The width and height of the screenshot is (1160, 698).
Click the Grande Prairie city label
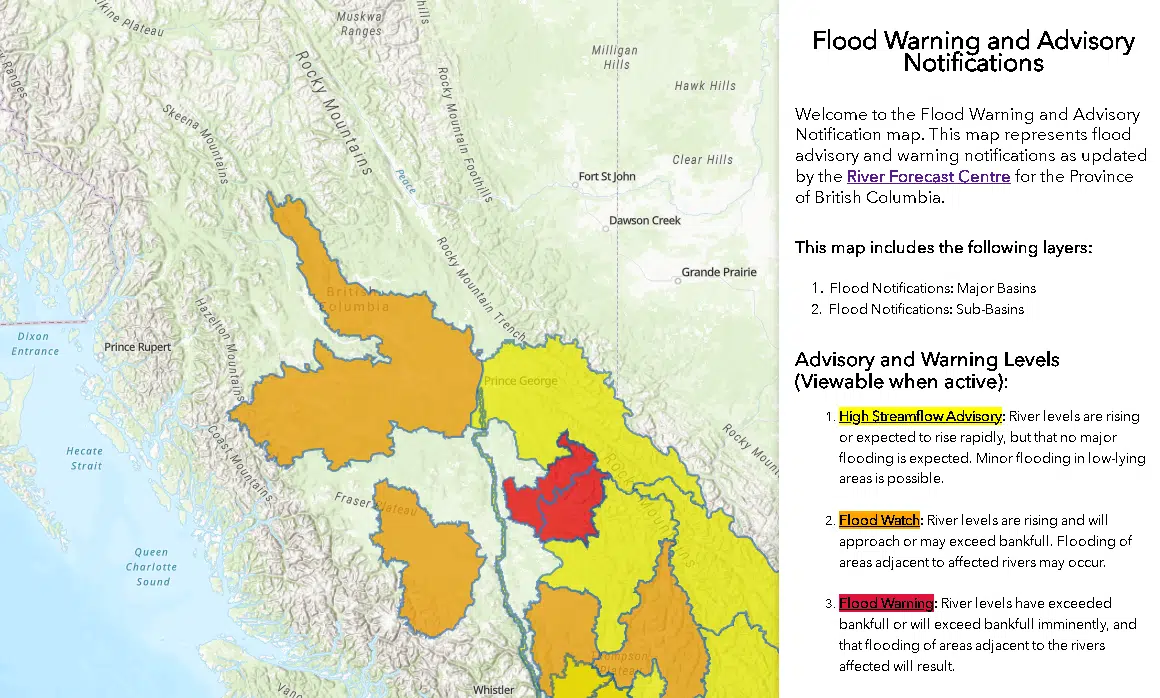[718, 272]
